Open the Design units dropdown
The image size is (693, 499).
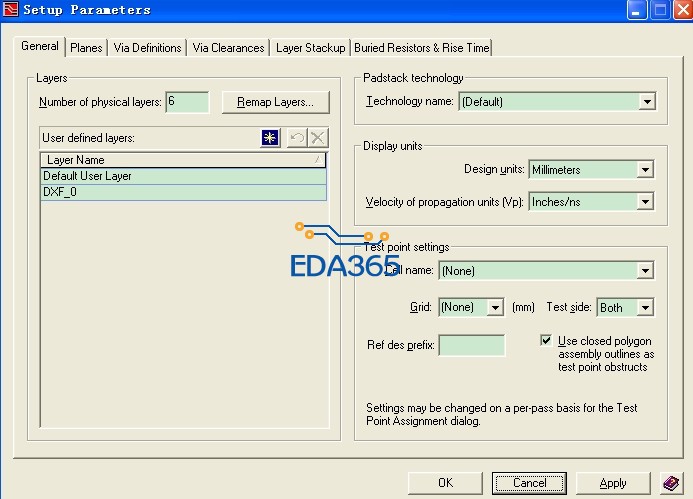click(x=645, y=169)
